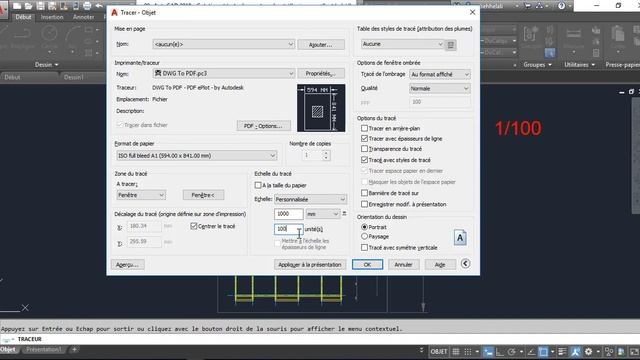Click the Plot printer icon in quick access toolbar
Image resolution: width=640 pixels, height=360 pixels.
[87, 6]
